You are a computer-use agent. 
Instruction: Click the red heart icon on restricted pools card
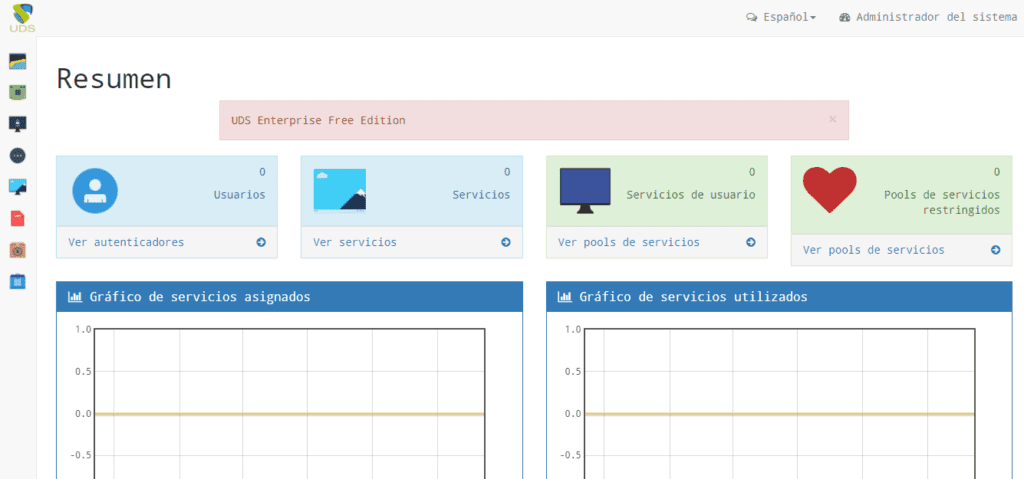coord(829,190)
